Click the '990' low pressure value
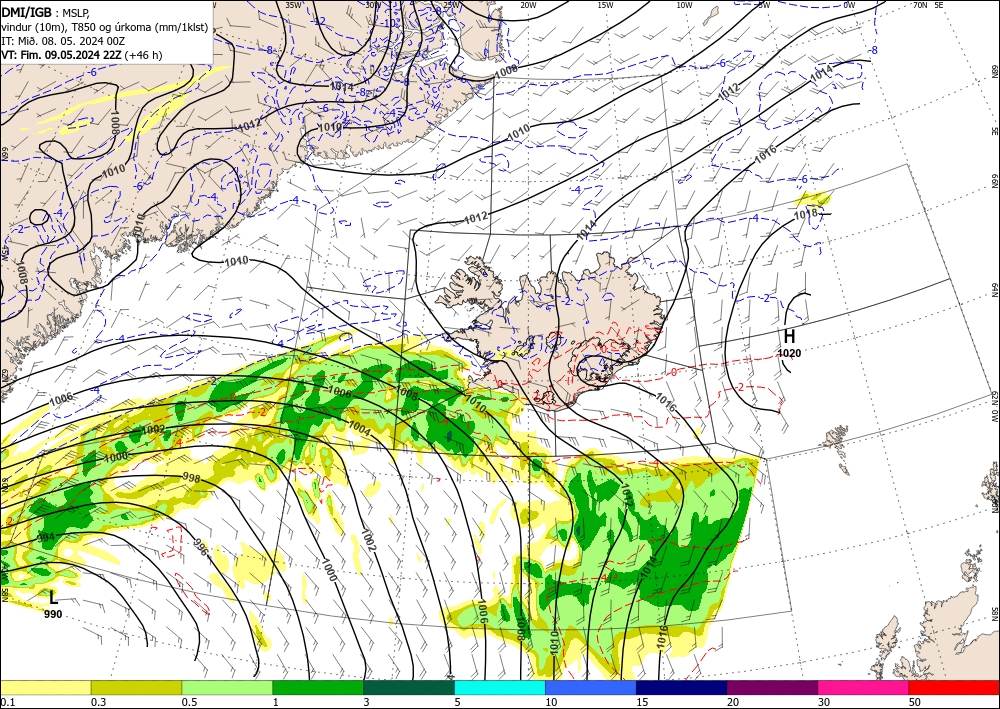 (x=53, y=614)
